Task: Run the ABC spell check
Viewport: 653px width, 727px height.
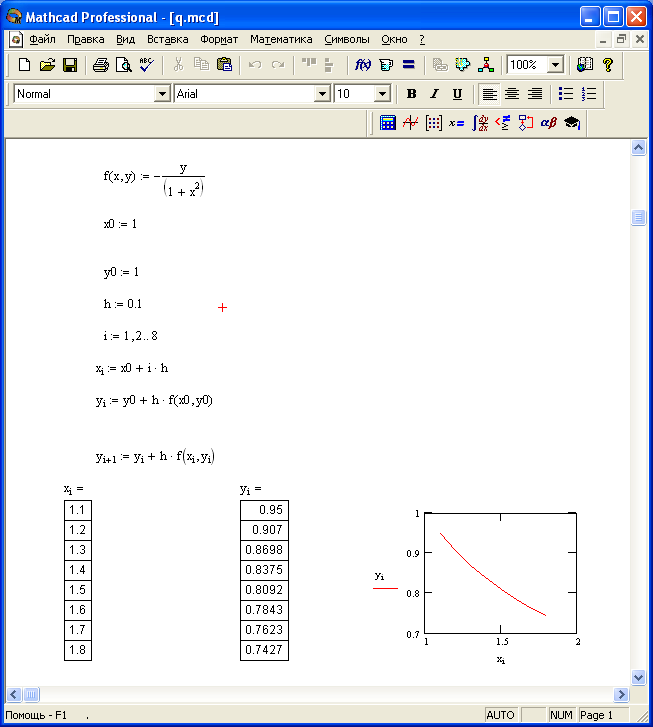Action: pyautogui.click(x=147, y=65)
